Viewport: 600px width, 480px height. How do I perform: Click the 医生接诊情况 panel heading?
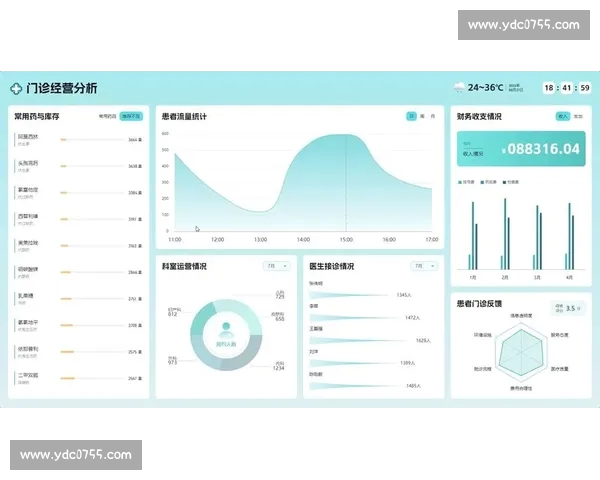331,266
